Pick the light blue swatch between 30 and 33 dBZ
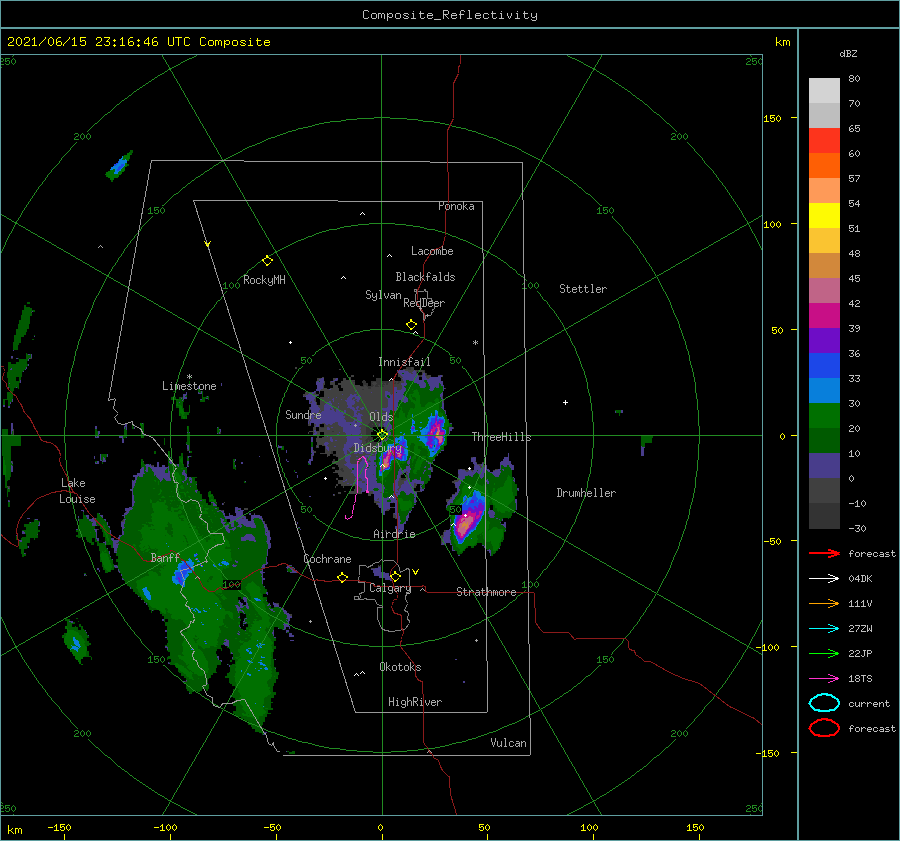900x841 pixels. (x=824, y=391)
